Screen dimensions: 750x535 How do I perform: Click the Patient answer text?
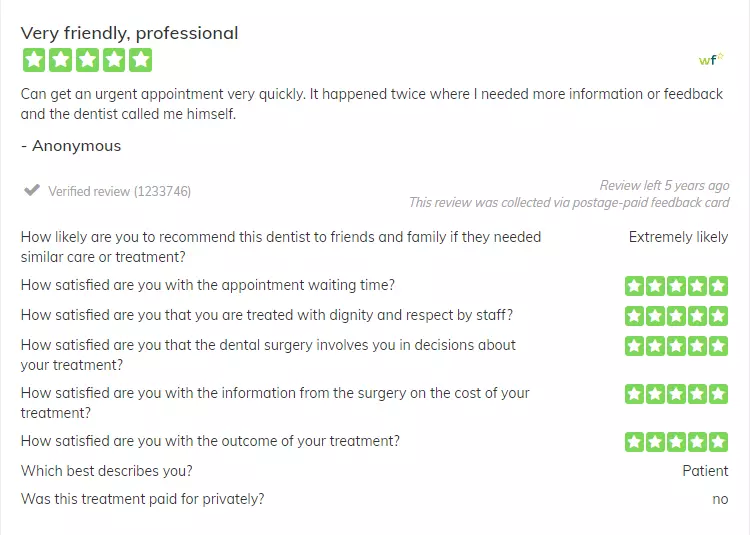coord(705,471)
